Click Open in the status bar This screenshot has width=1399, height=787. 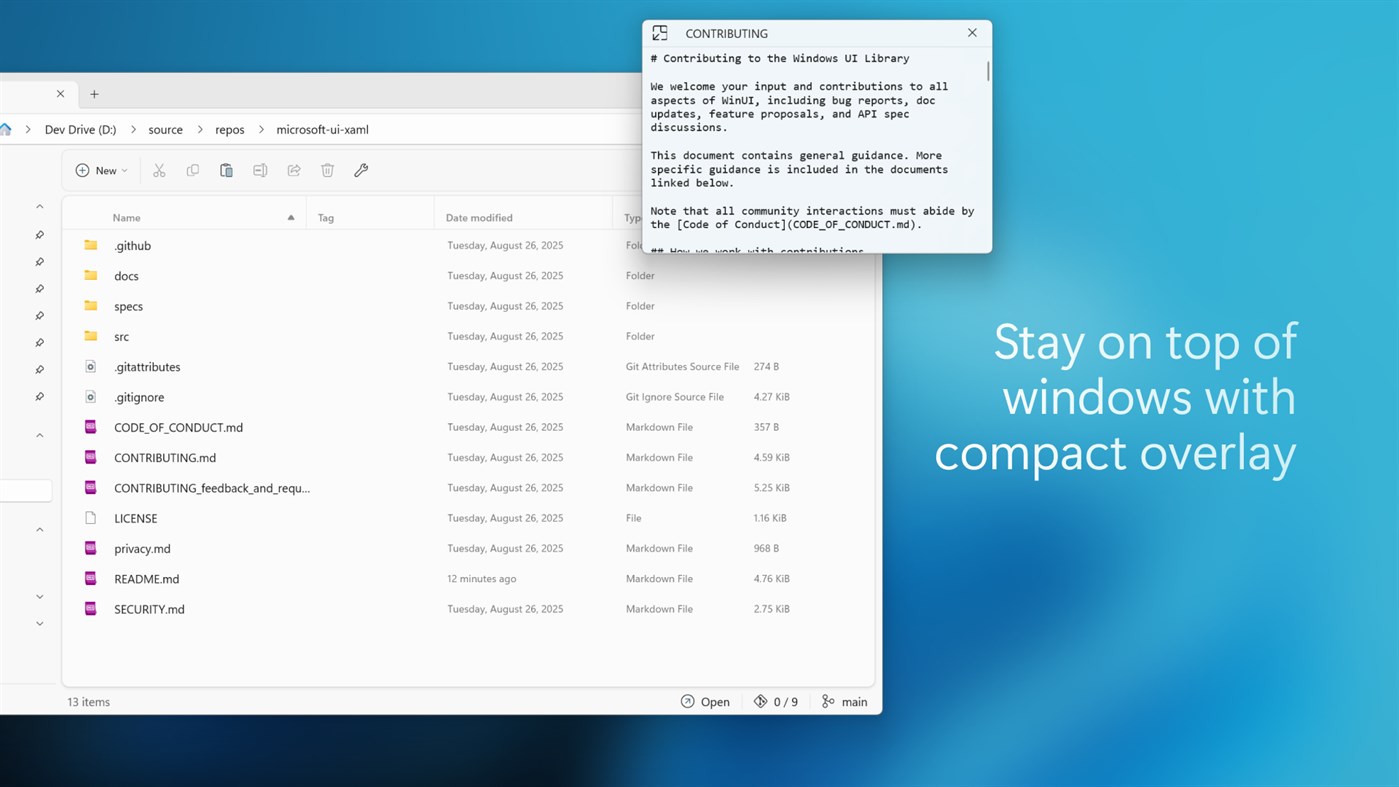pyautogui.click(x=706, y=701)
